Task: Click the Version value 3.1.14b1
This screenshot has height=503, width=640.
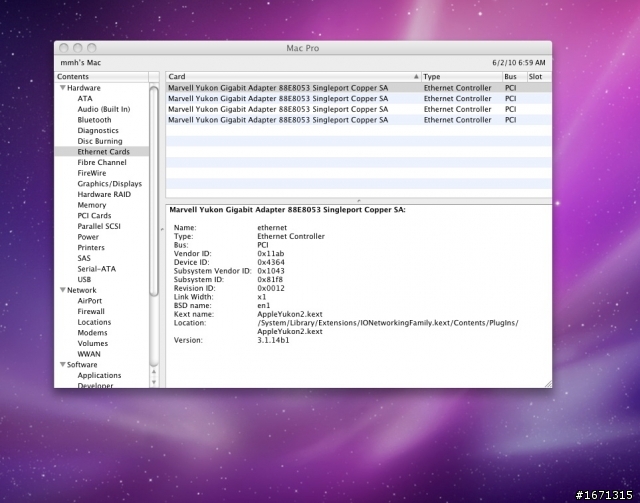Action: point(273,340)
